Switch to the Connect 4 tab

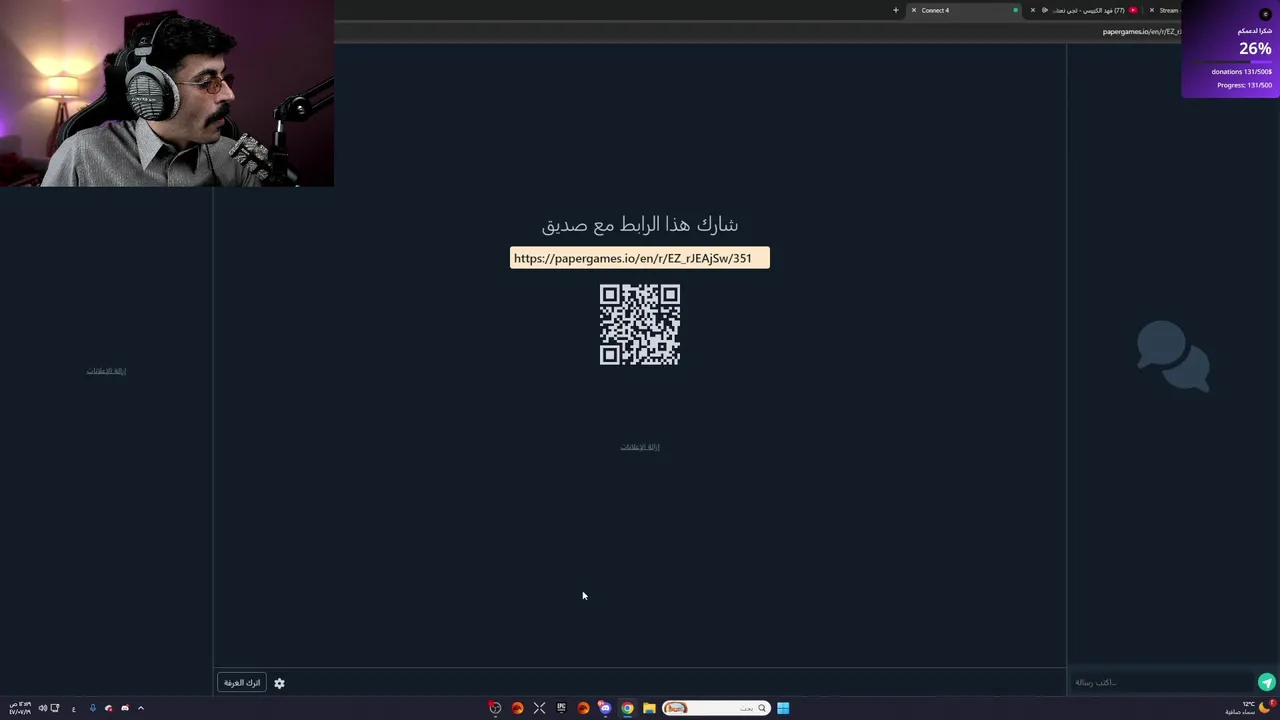pyautogui.click(x=965, y=10)
